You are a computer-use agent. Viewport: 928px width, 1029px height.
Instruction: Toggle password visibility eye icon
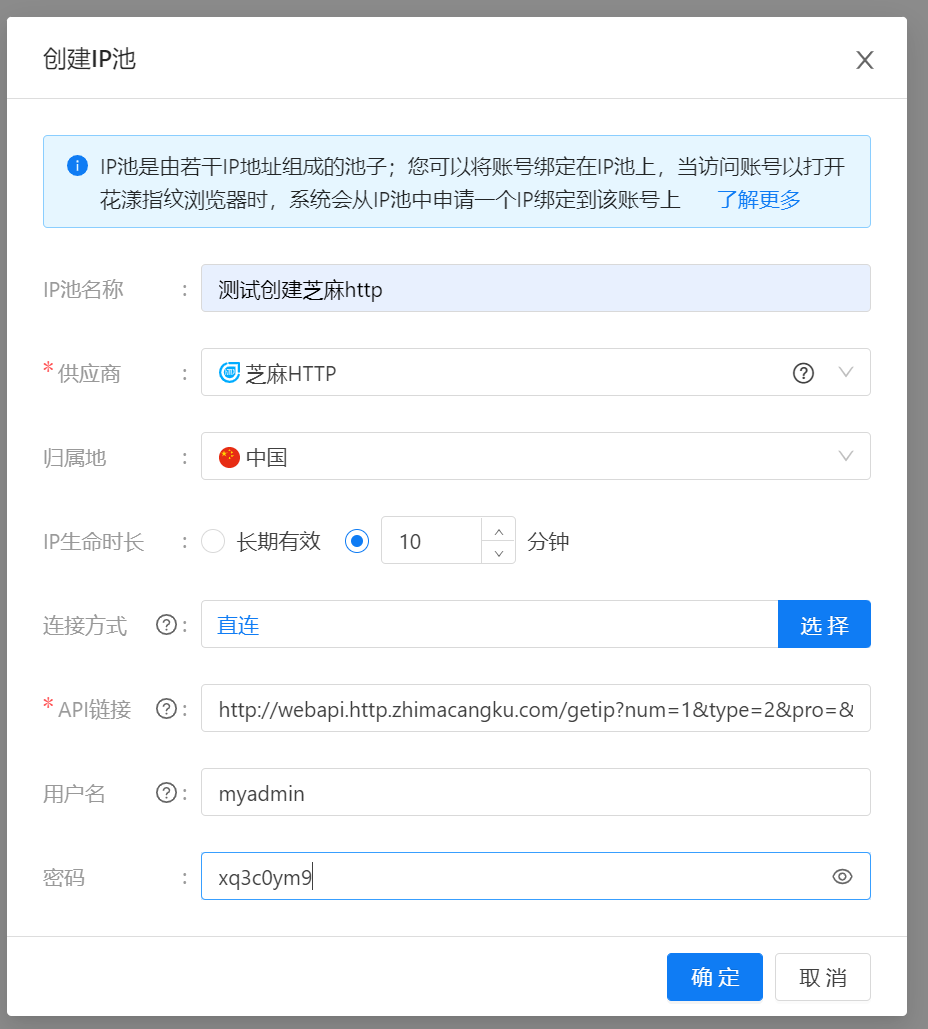coord(842,877)
